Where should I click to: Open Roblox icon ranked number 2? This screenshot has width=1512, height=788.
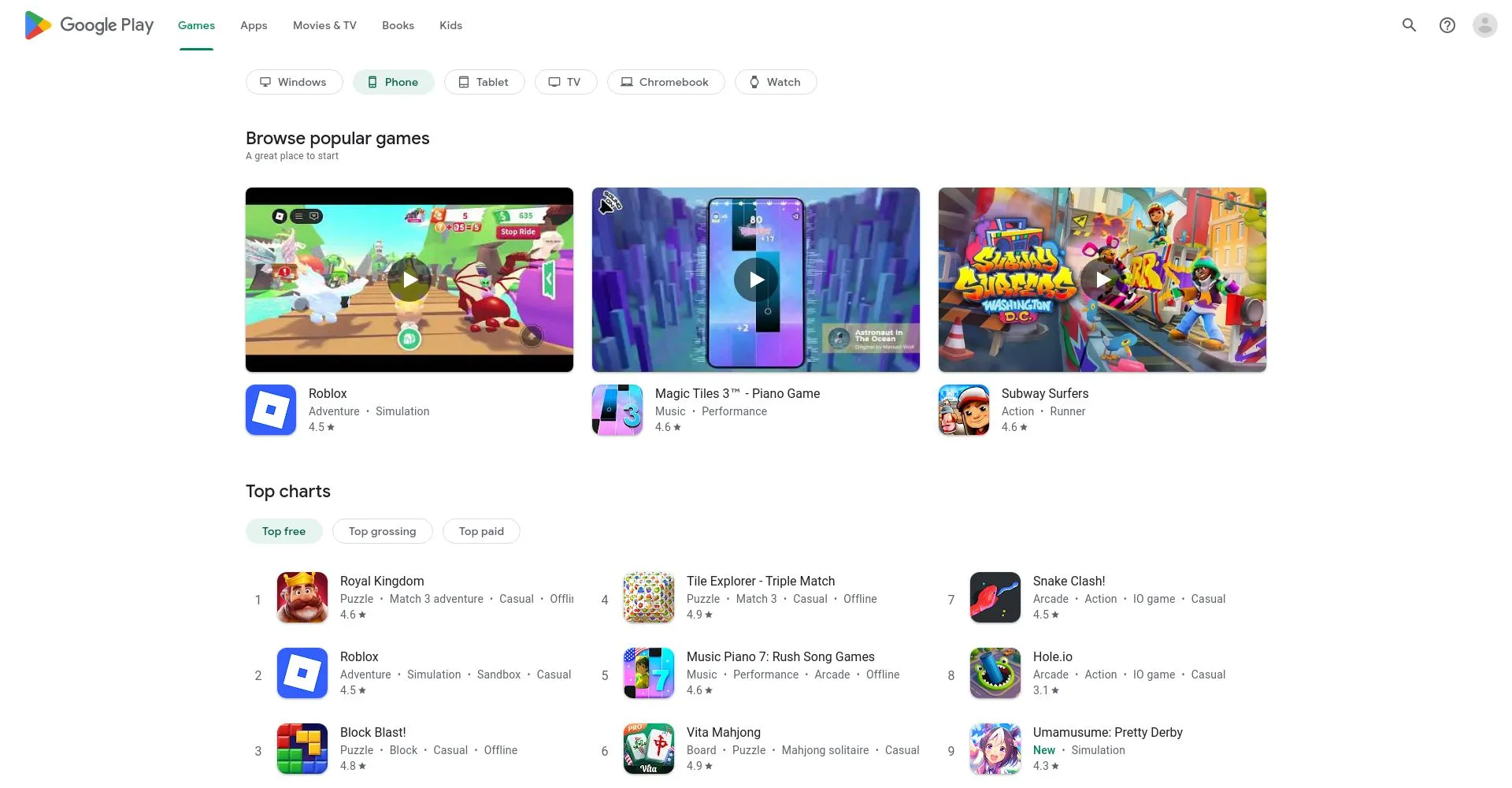tap(302, 673)
